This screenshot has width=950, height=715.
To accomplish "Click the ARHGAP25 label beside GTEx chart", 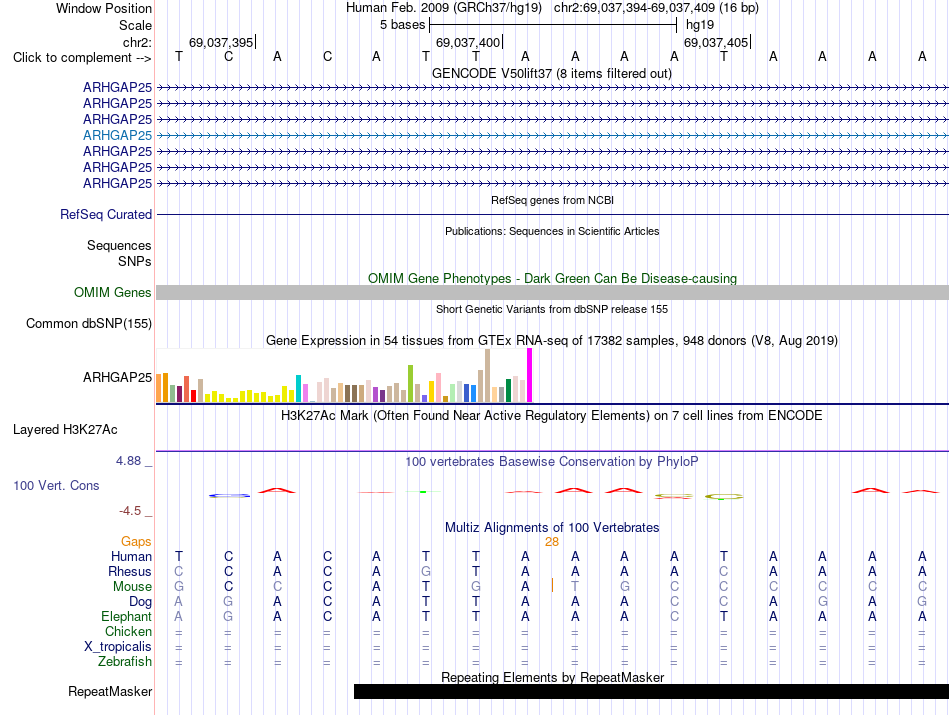I will click(117, 377).
